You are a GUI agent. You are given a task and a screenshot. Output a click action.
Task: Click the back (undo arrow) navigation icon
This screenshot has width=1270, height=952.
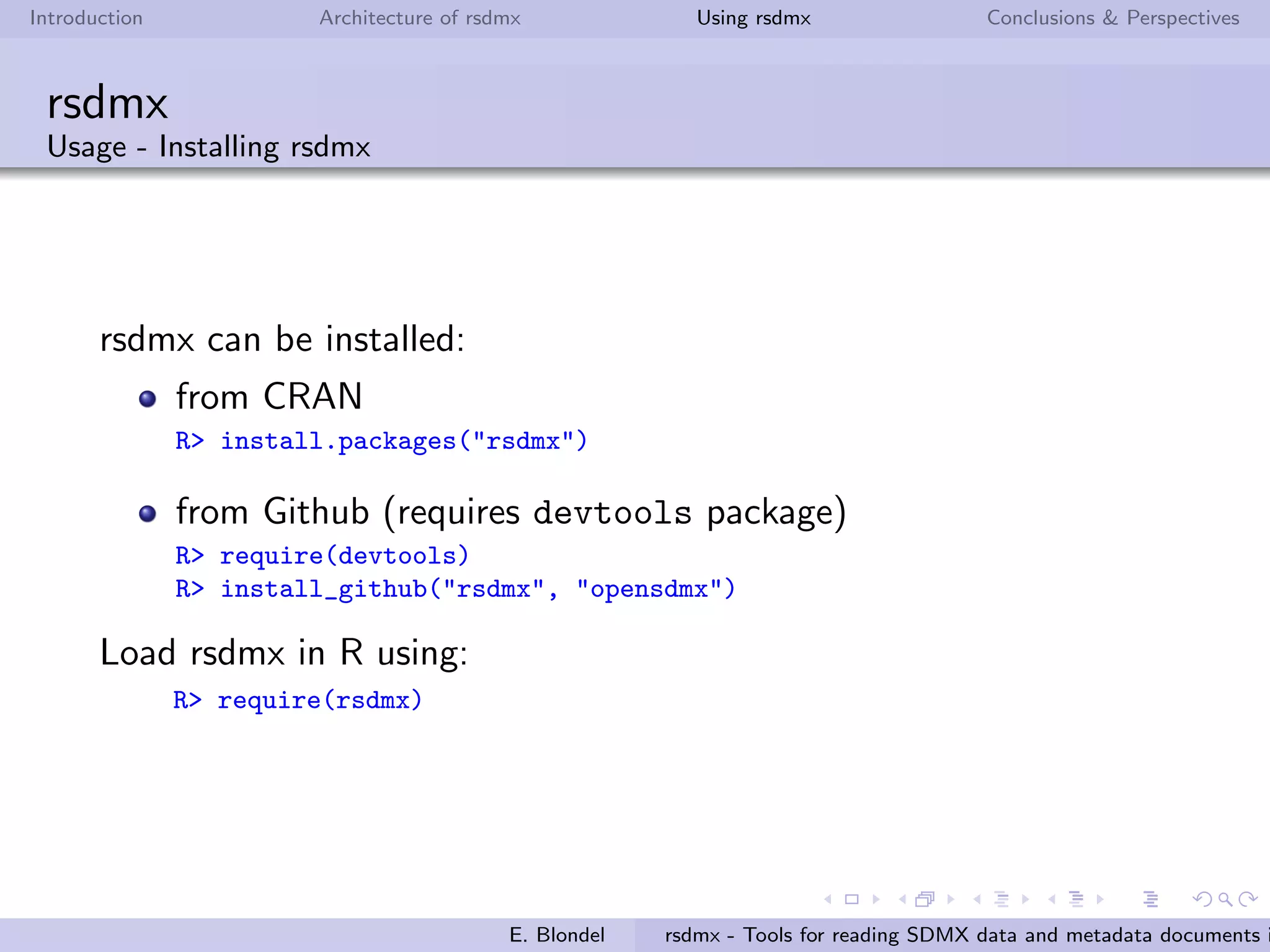pos(1202,899)
